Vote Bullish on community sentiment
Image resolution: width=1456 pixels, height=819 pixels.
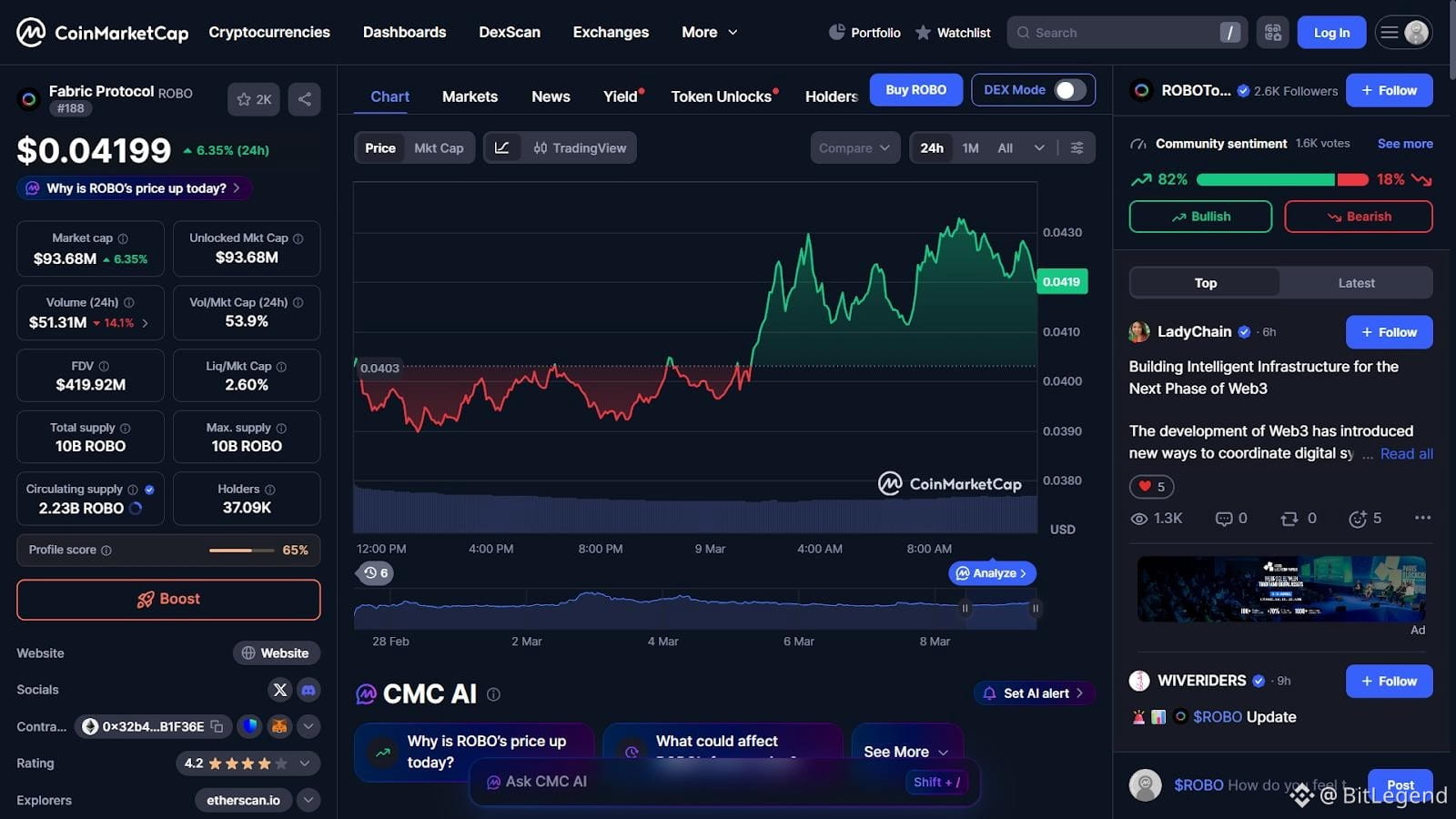pos(1200,217)
